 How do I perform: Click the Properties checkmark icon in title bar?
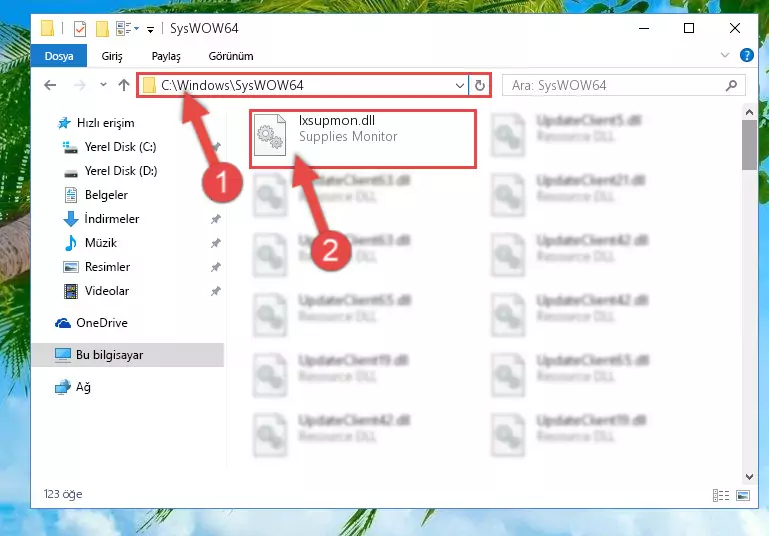(80, 29)
